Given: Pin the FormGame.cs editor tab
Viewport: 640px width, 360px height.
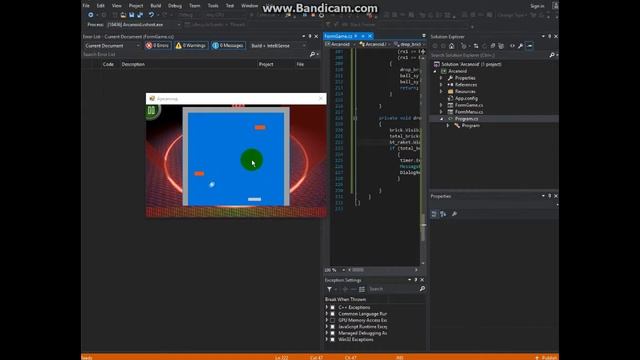Looking at the screenshot, I should [x=363, y=36].
